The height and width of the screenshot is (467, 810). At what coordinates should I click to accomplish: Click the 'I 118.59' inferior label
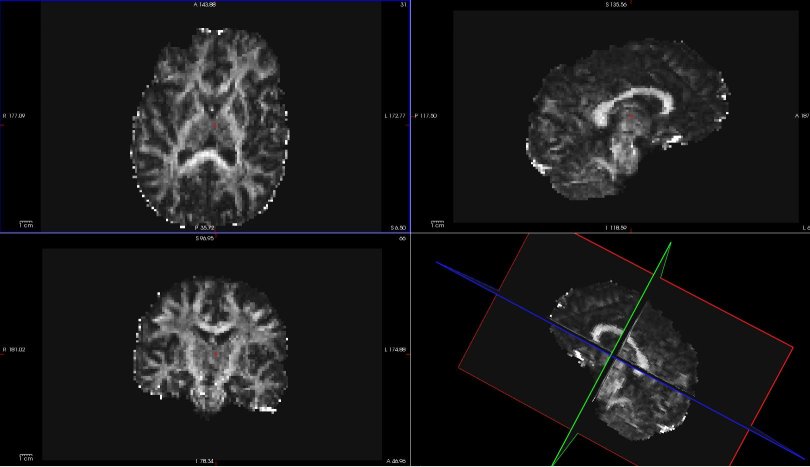(616, 227)
